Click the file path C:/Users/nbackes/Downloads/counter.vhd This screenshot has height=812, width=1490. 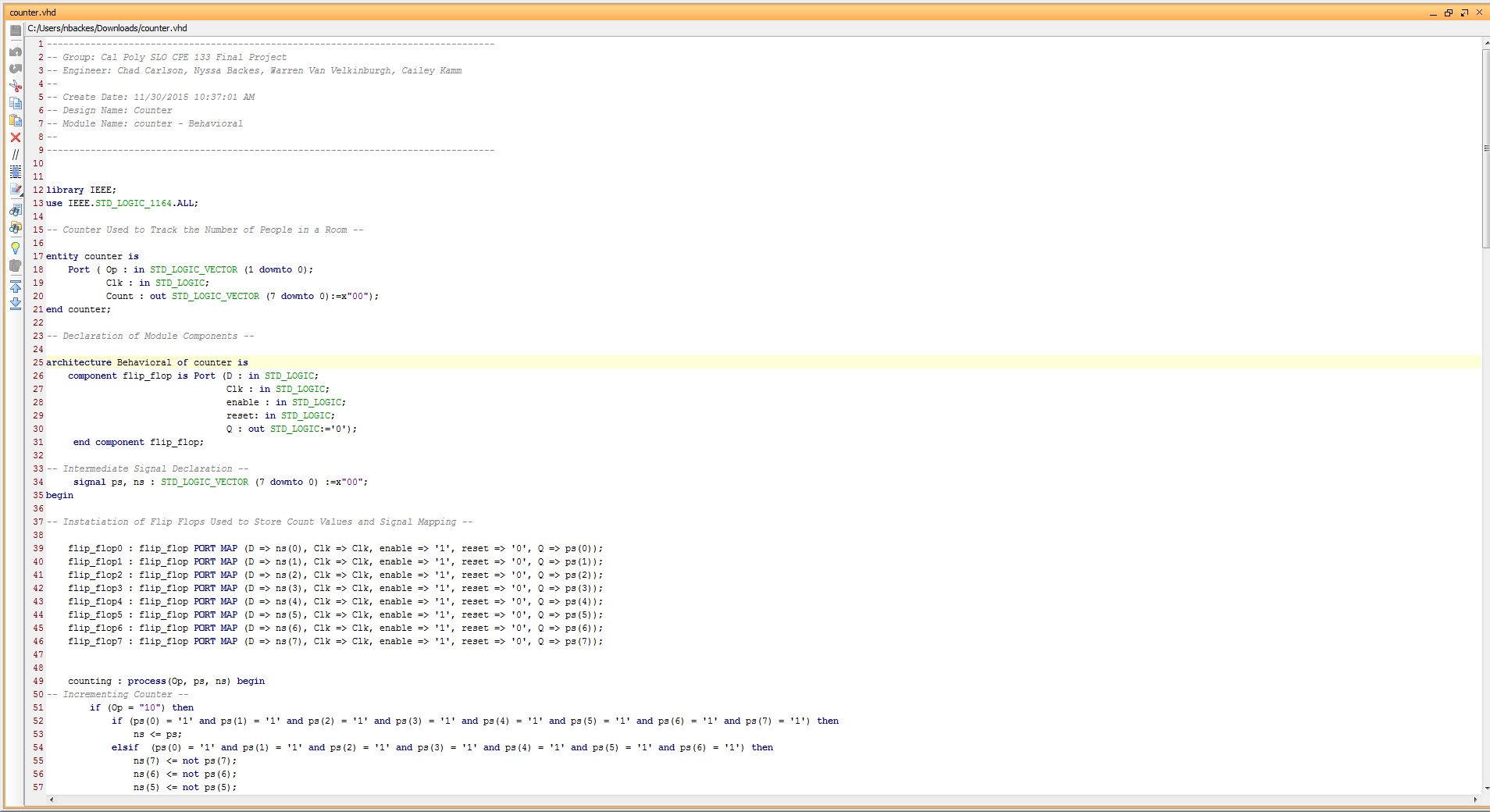(108, 28)
